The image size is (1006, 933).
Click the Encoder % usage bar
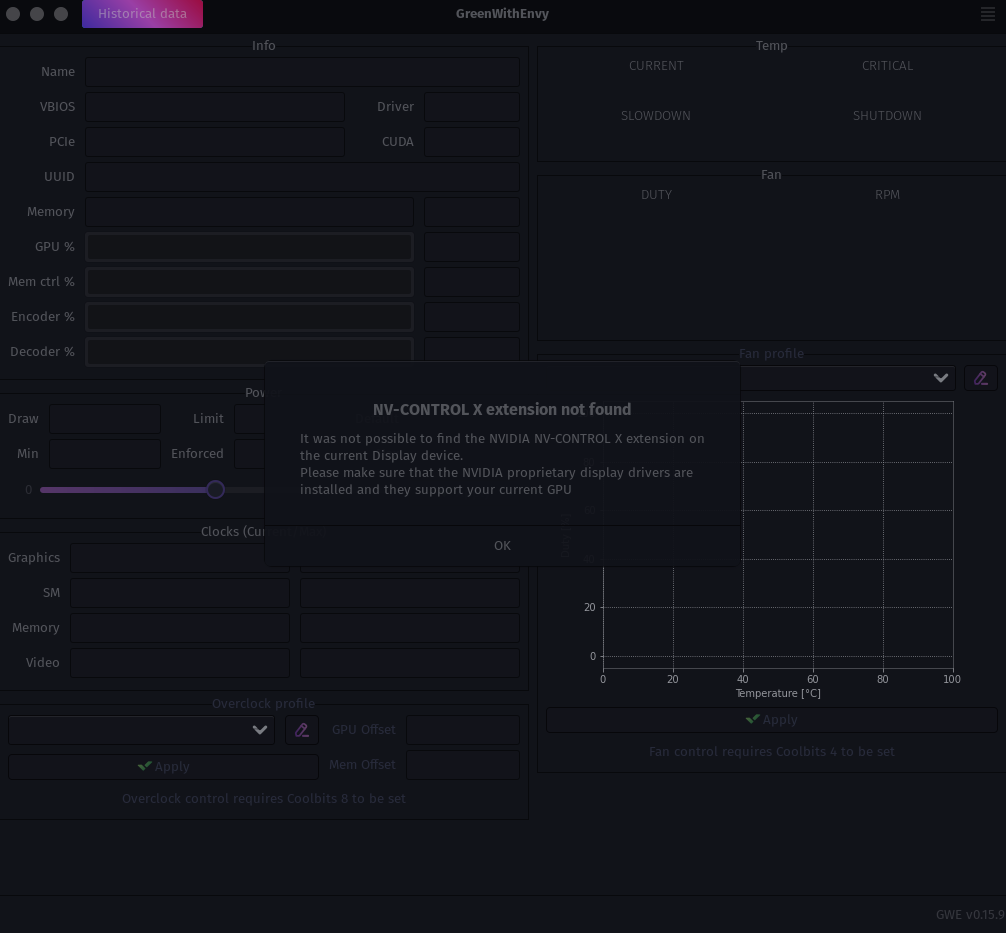pyautogui.click(x=250, y=317)
